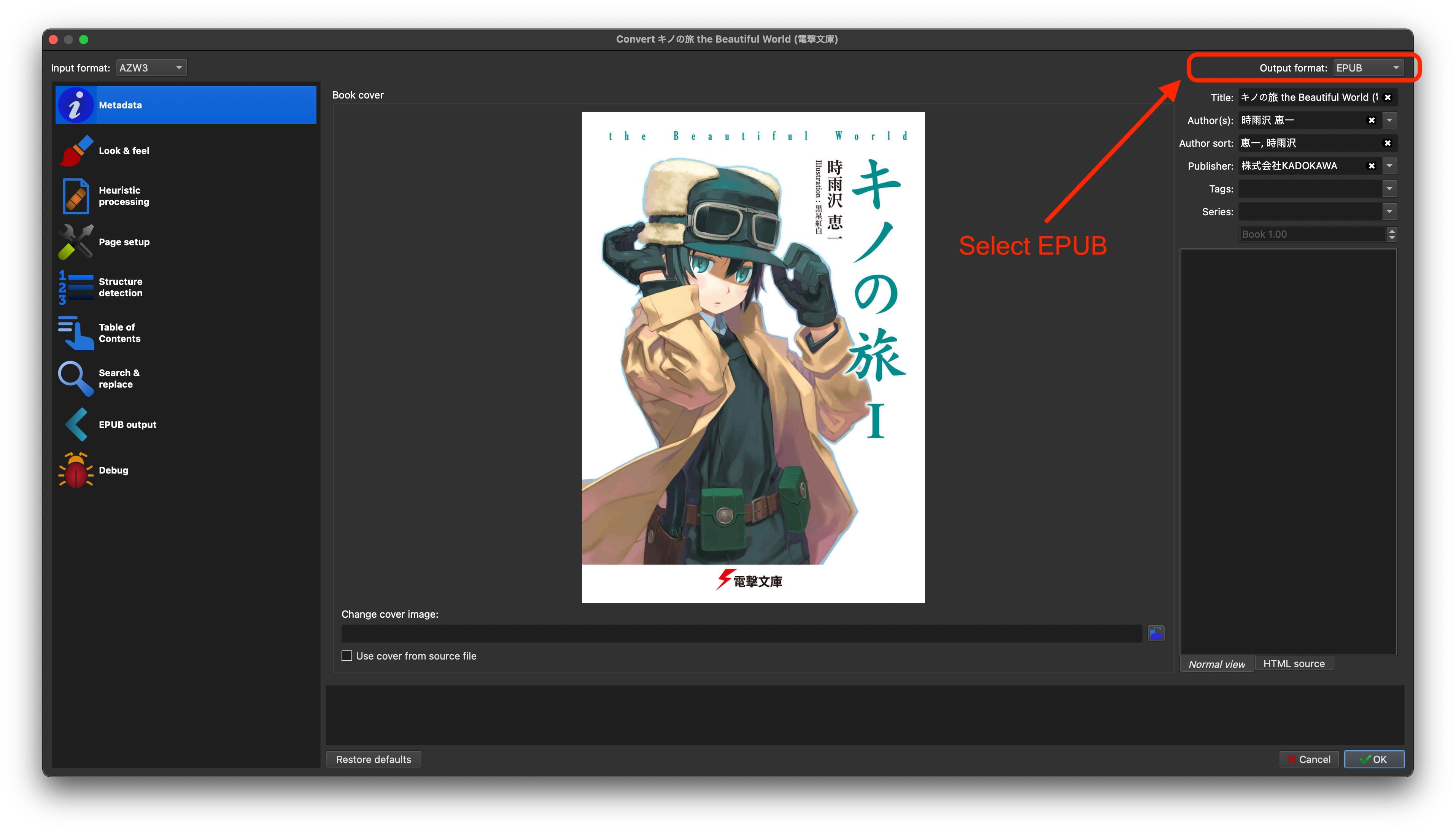
Task: Cancel the conversion dialog
Action: 1308,759
